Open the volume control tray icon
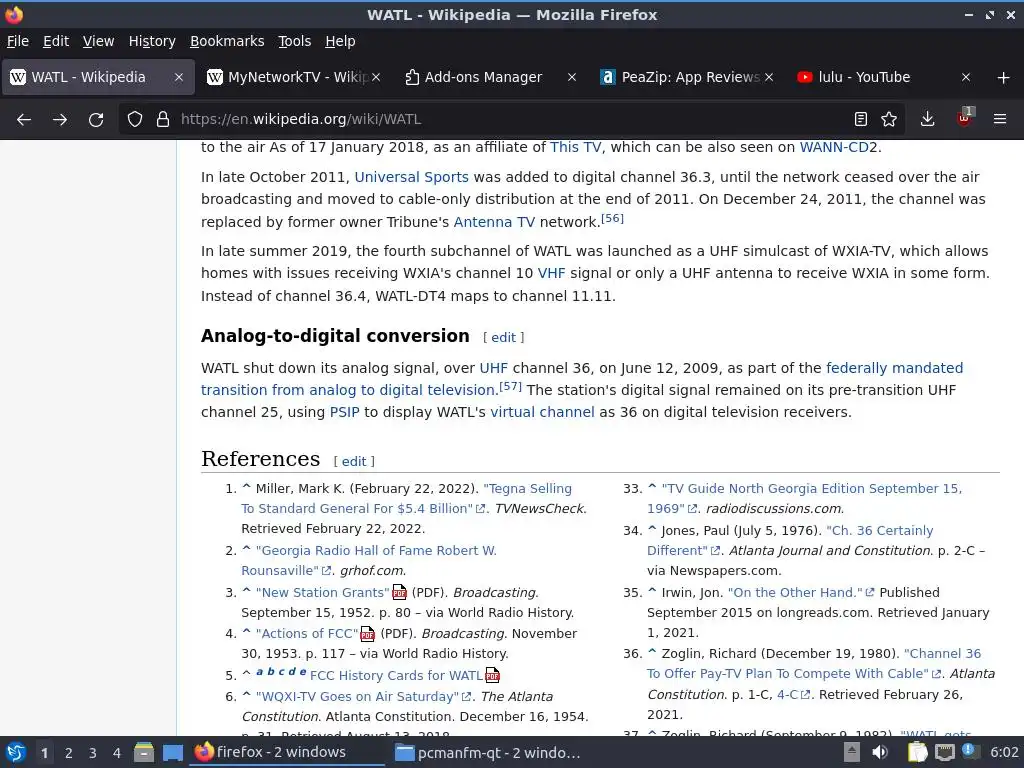 880,752
